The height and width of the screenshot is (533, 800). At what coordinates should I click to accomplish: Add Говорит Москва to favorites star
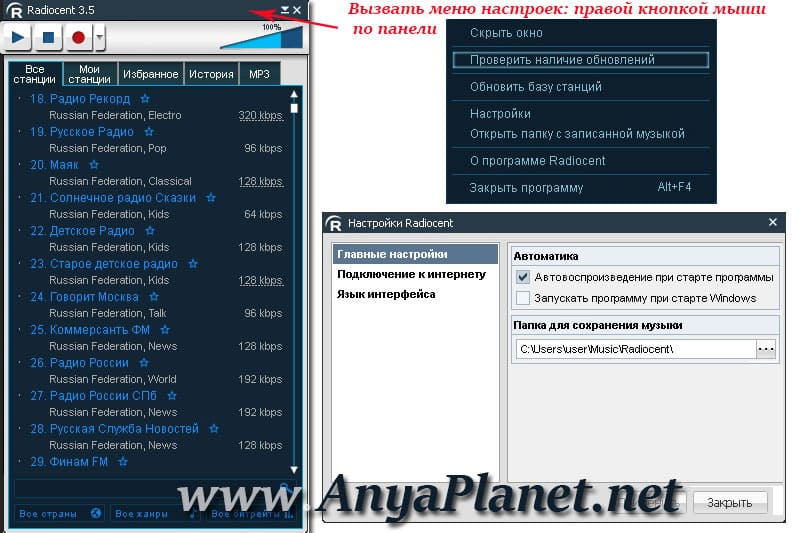tap(154, 296)
